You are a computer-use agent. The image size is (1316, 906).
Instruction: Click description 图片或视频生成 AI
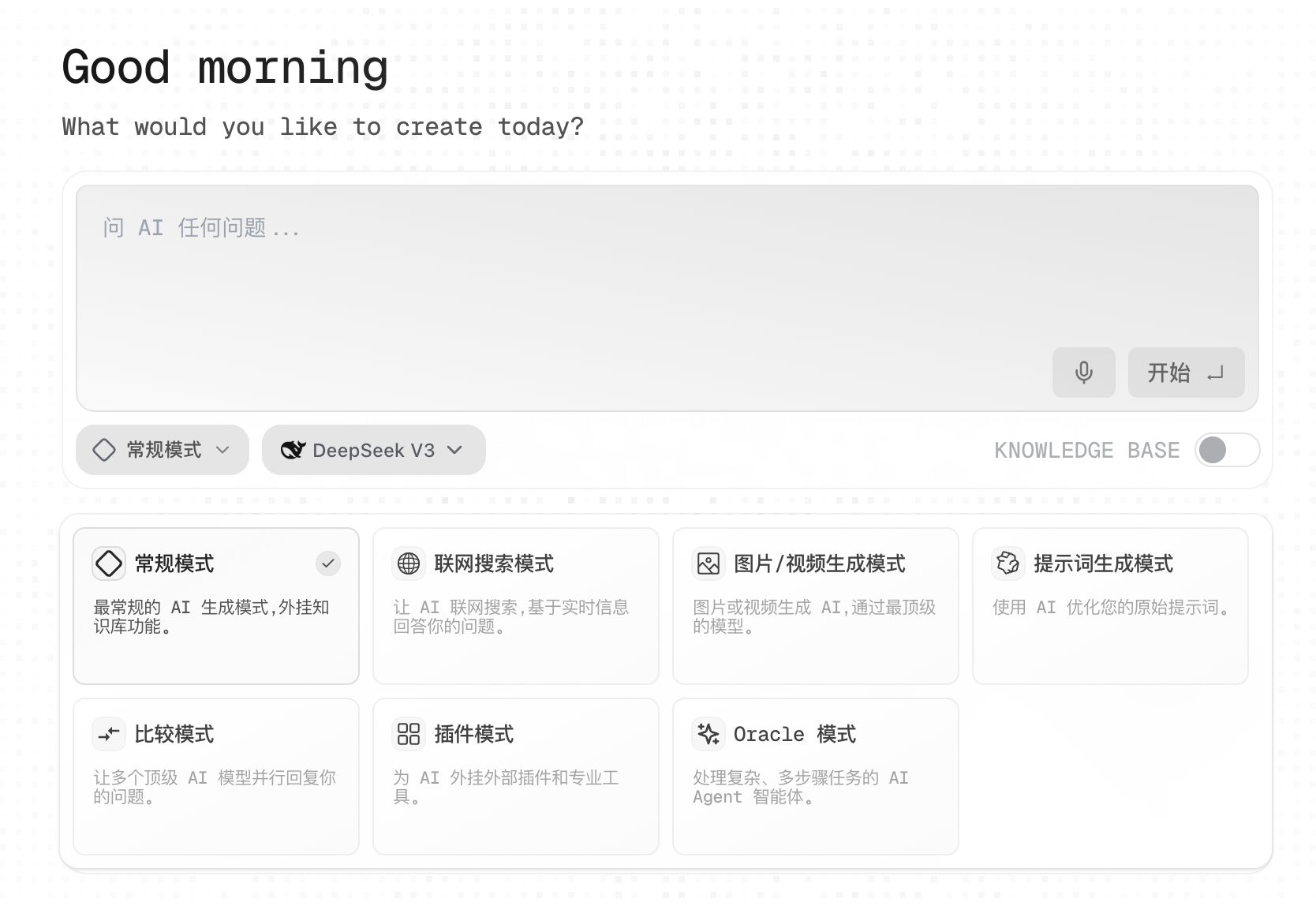(814, 616)
